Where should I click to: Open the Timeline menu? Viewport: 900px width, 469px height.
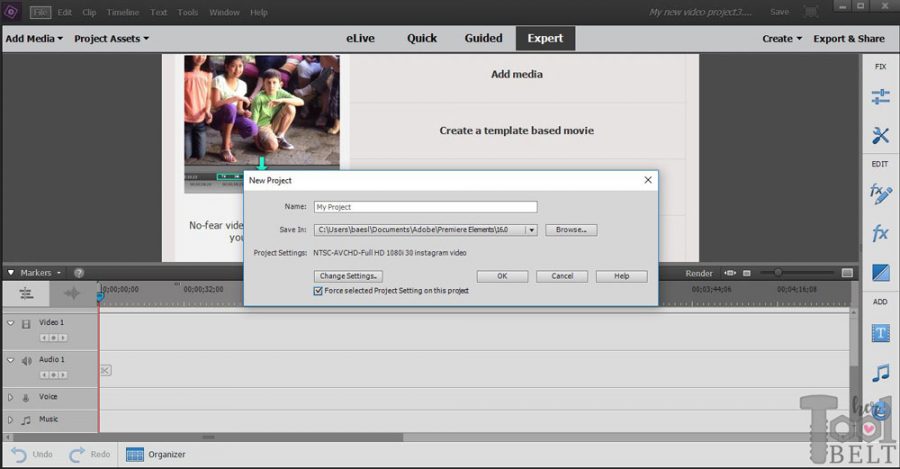coord(123,12)
